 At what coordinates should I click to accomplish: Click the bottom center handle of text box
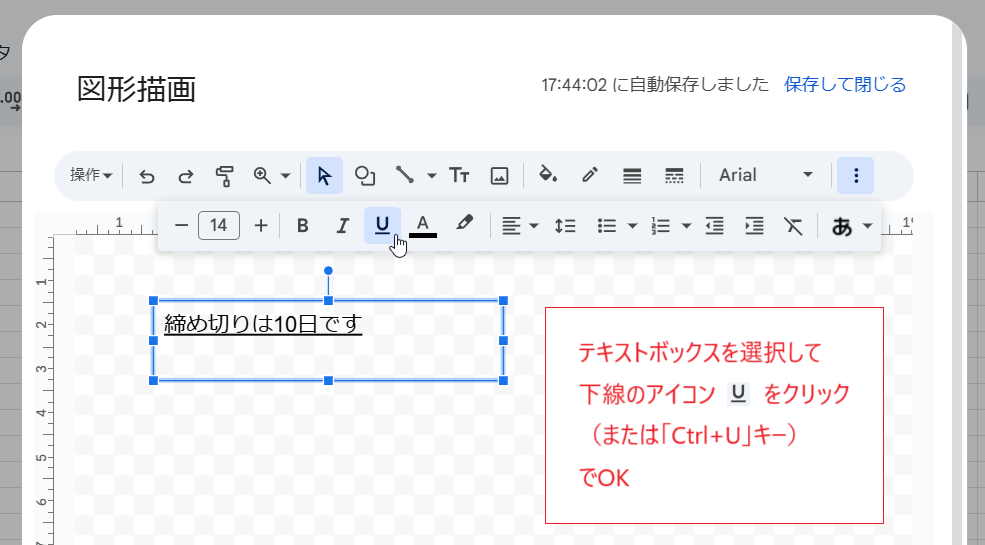328,380
